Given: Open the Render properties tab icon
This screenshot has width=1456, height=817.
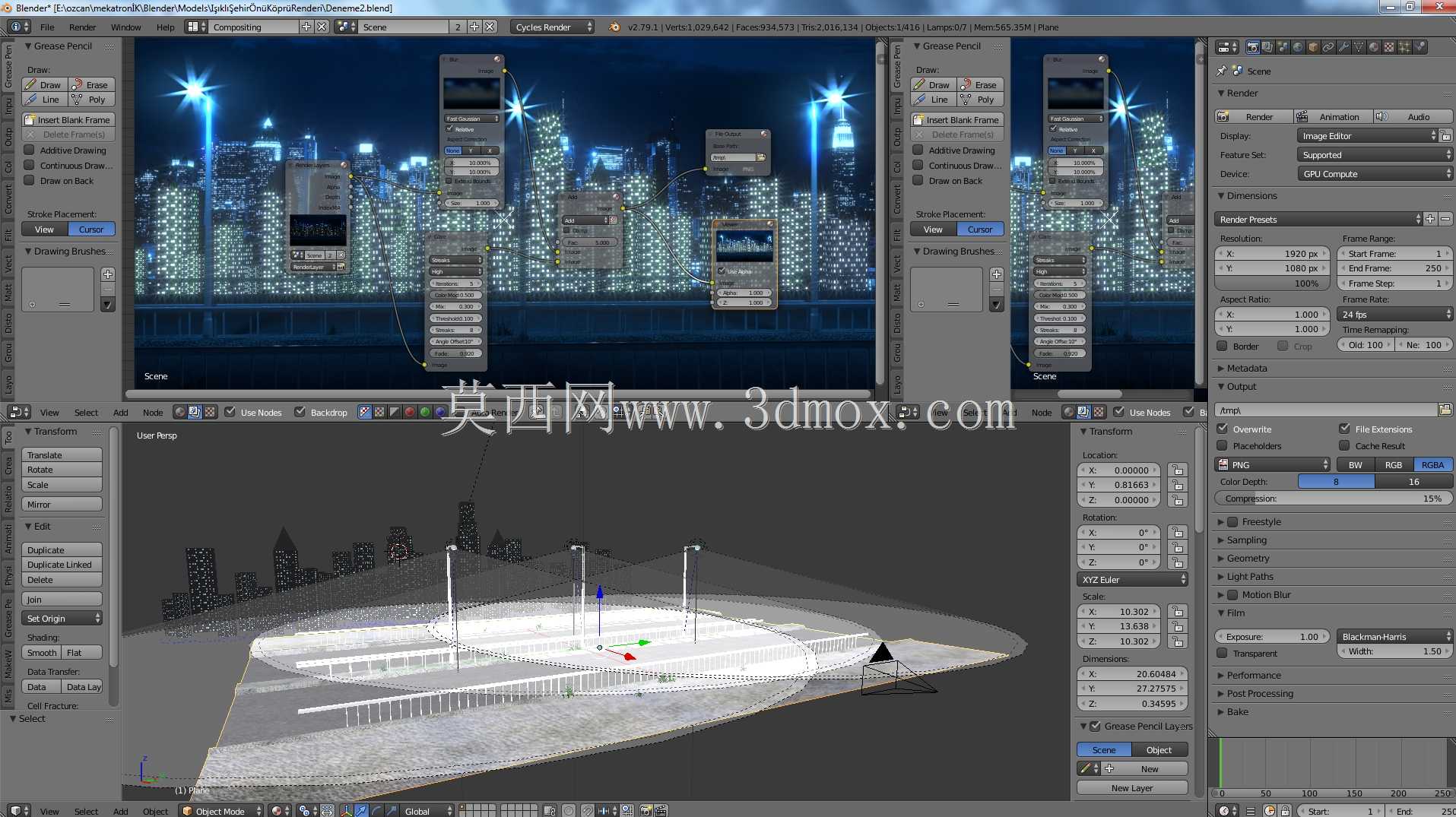Looking at the screenshot, I should click(1252, 47).
